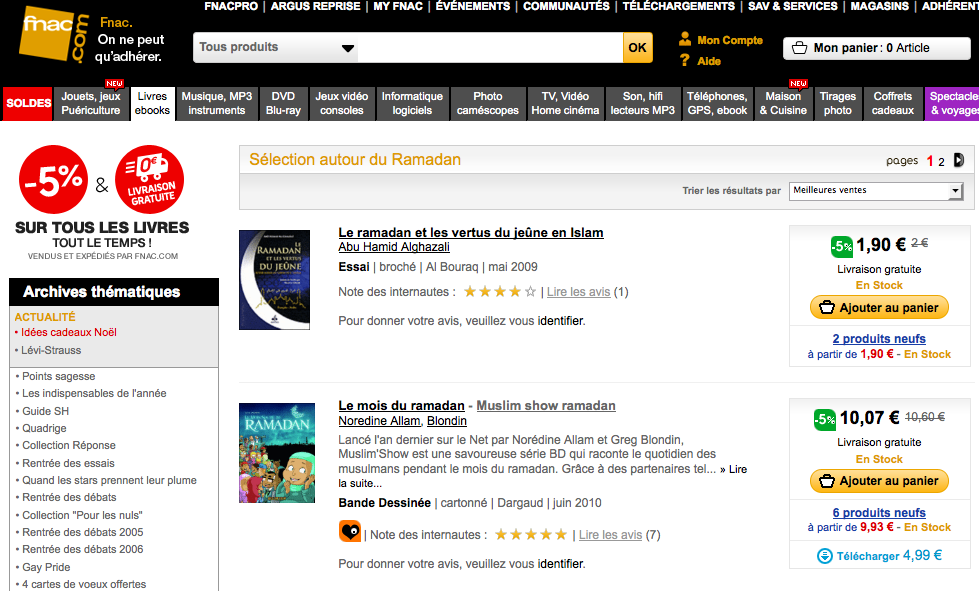Click the OK search button
The width and height of the screenshot is (979, 591).
tap(637, 47)
